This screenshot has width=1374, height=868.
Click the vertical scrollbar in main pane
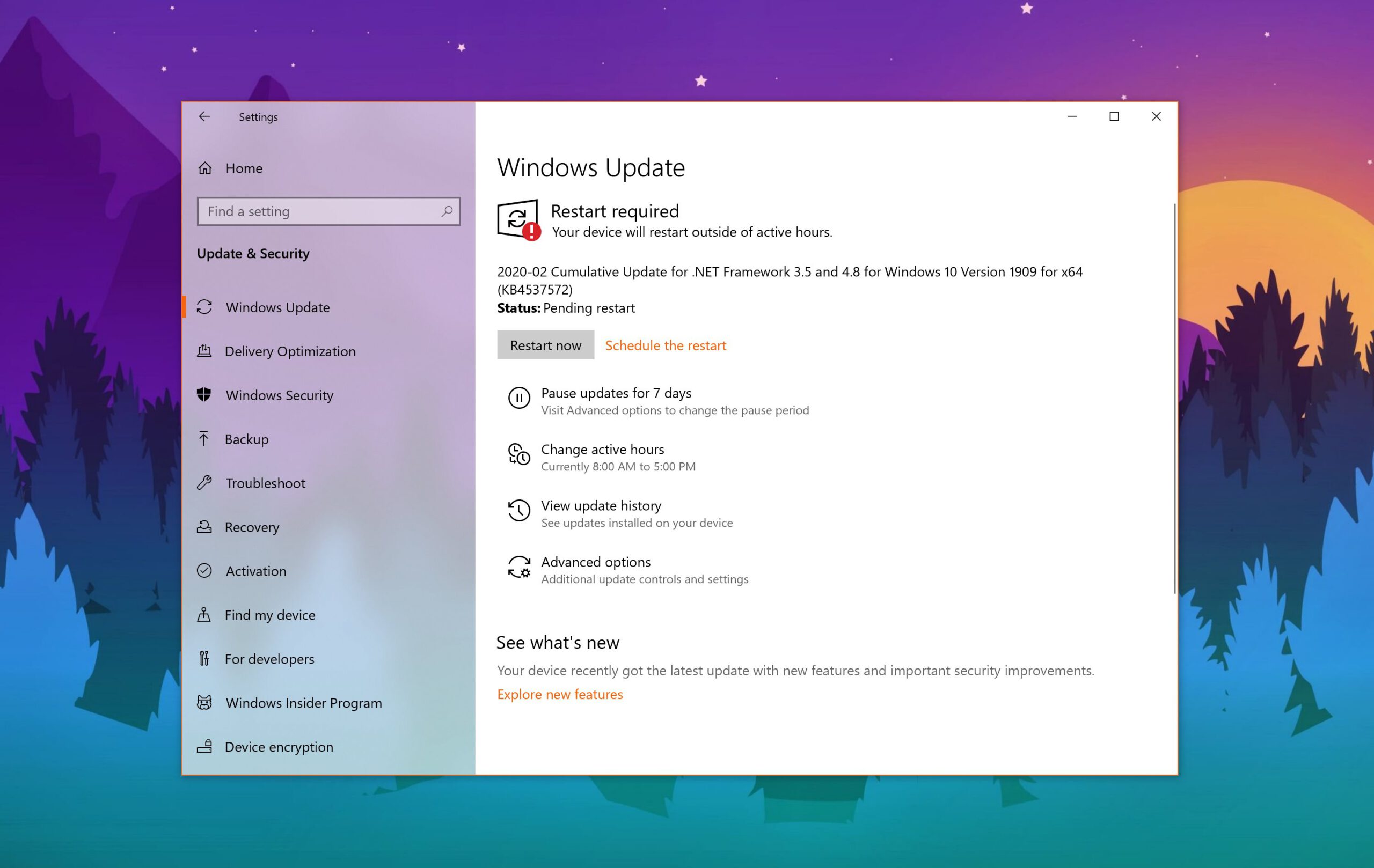point(1174,398)
